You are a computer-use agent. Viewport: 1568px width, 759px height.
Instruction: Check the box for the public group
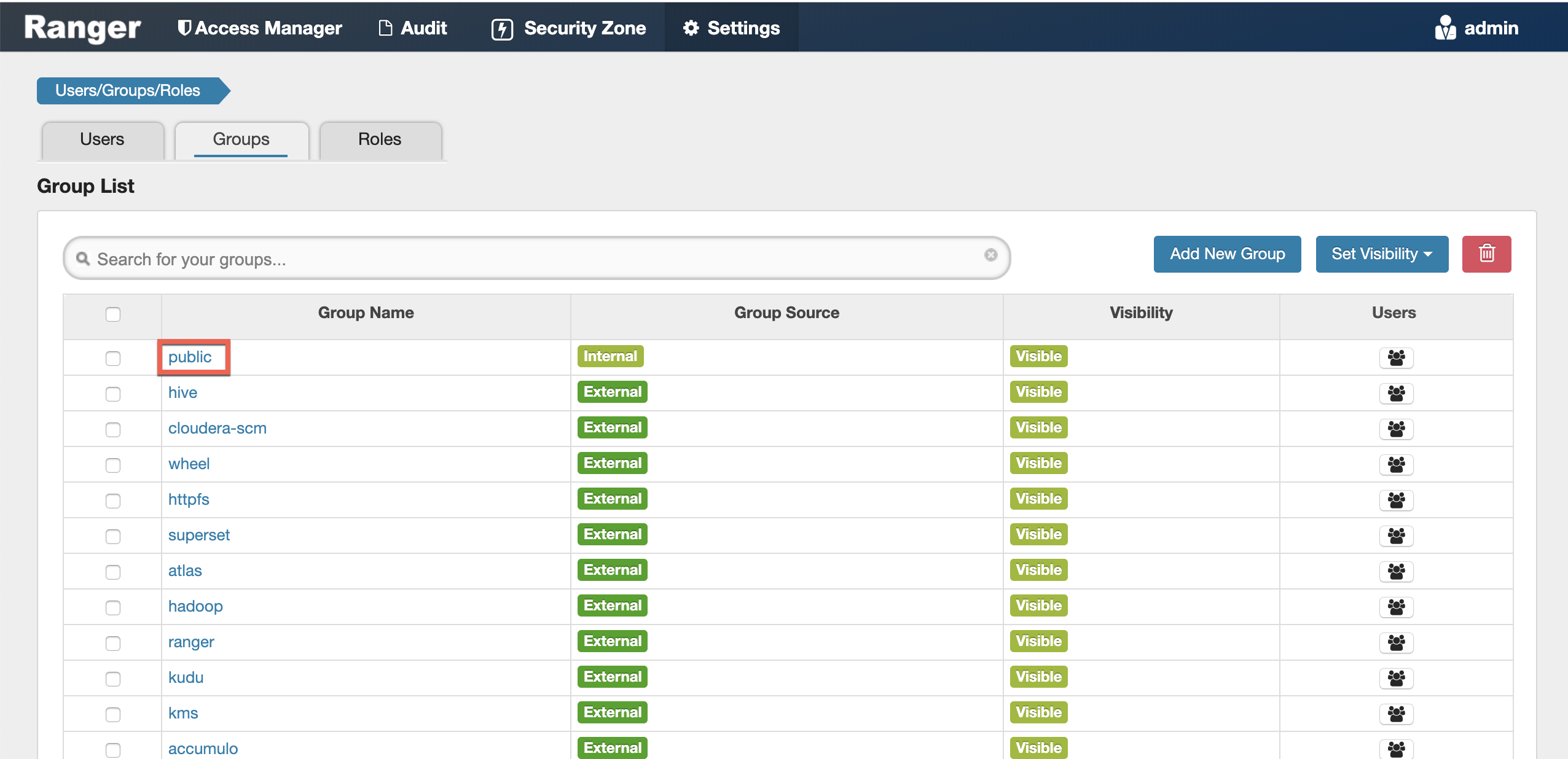point(112,358)
